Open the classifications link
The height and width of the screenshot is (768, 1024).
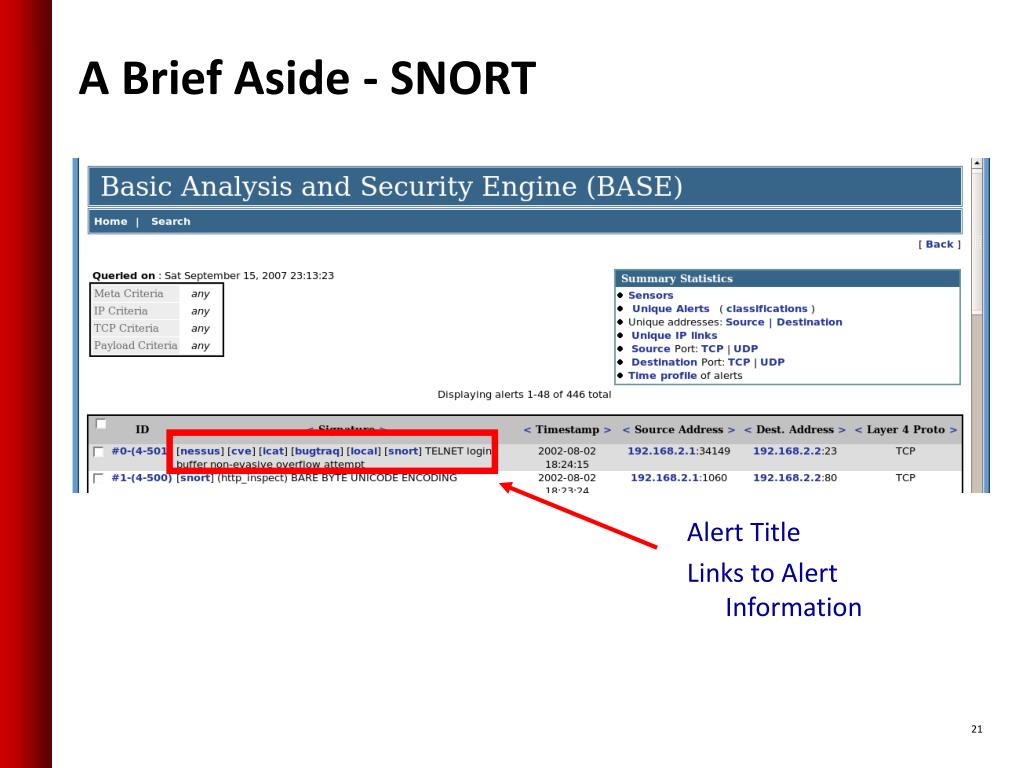click(x=767, y=309)
